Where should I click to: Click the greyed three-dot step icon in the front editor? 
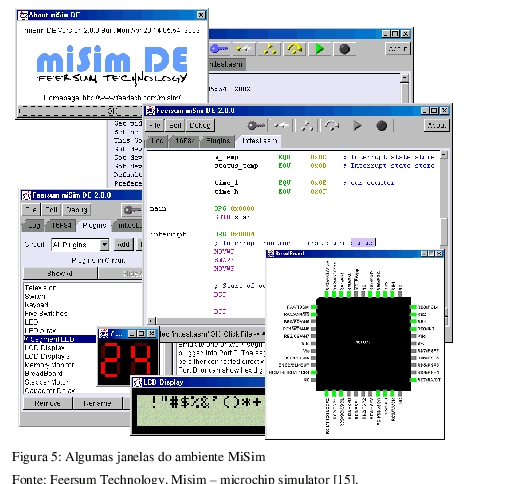pyautogui.click(x=307, y=126)
